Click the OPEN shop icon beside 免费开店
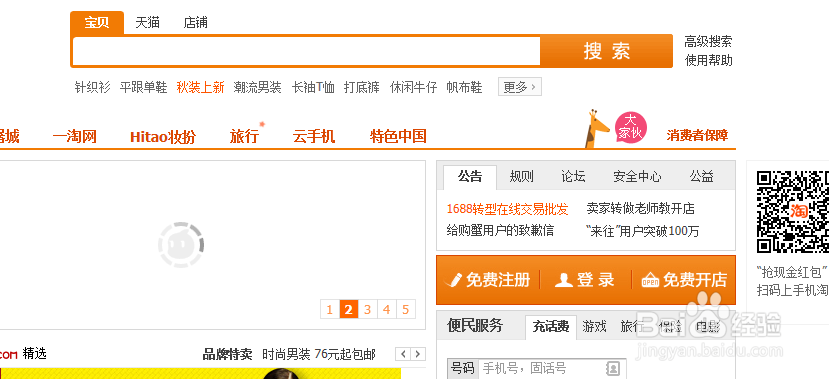Screen dimensions: 829x379 650,280
